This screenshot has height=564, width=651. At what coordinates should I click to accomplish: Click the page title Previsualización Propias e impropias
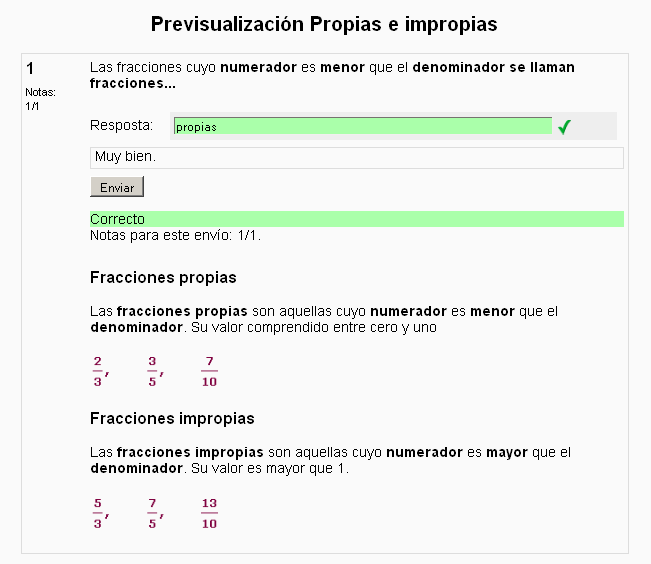point(324,23)
